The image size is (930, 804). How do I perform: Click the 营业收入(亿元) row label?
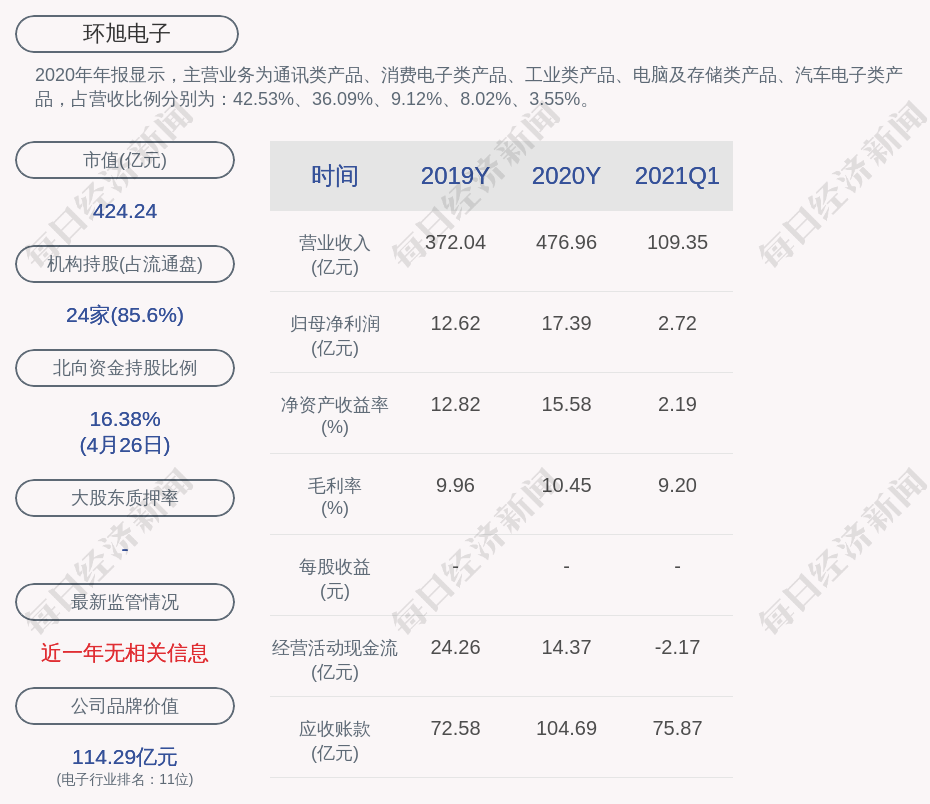pos(335,254)
